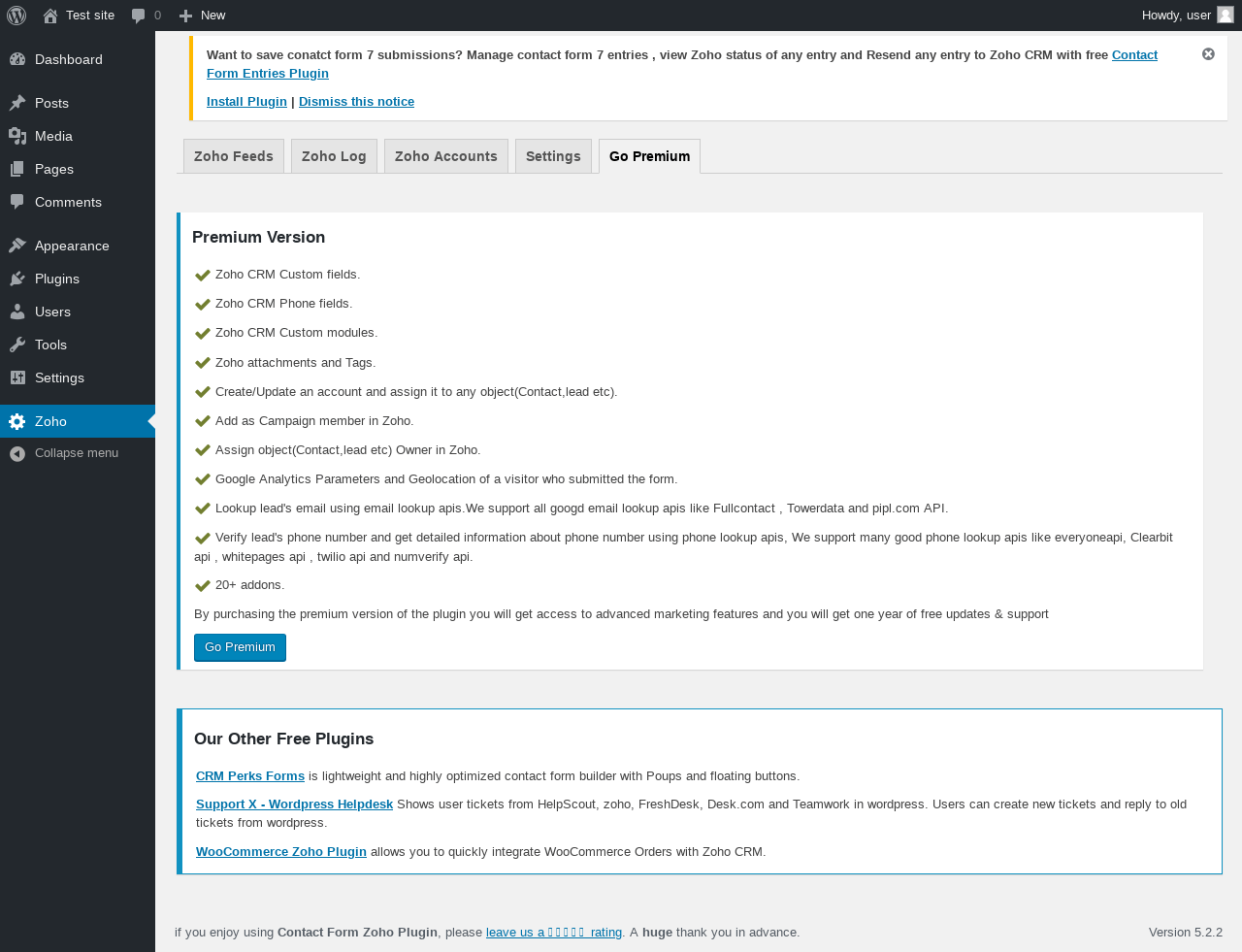
Task: Click the Premium Version heading
Action: click(258, 237)
